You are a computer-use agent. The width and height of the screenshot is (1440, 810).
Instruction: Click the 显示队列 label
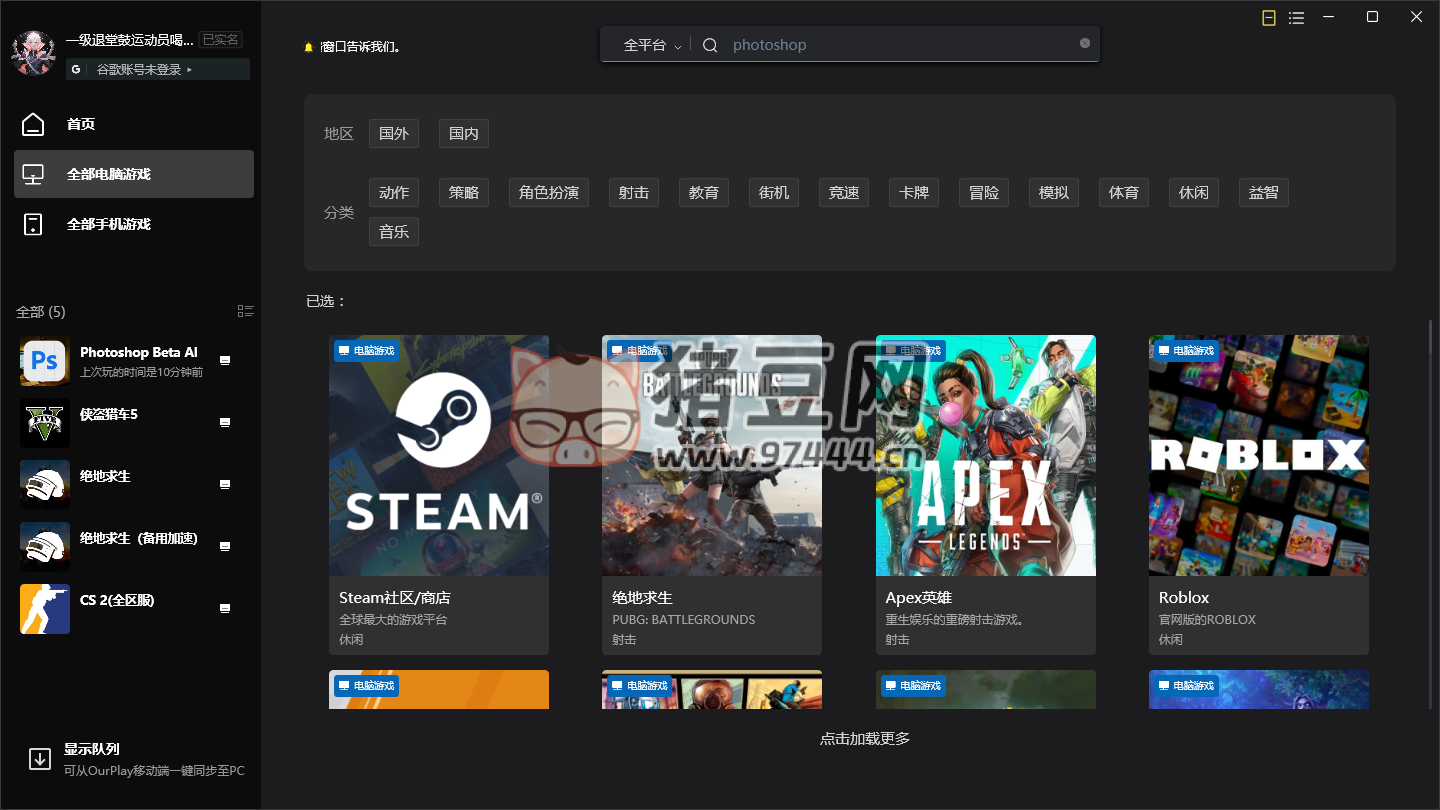[x=92, y=749]
